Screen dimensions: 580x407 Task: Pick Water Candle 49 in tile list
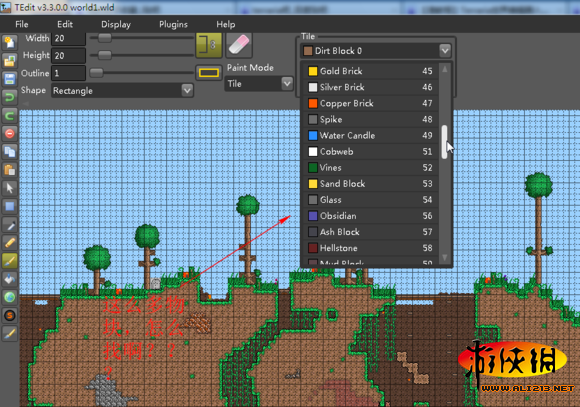371,135
